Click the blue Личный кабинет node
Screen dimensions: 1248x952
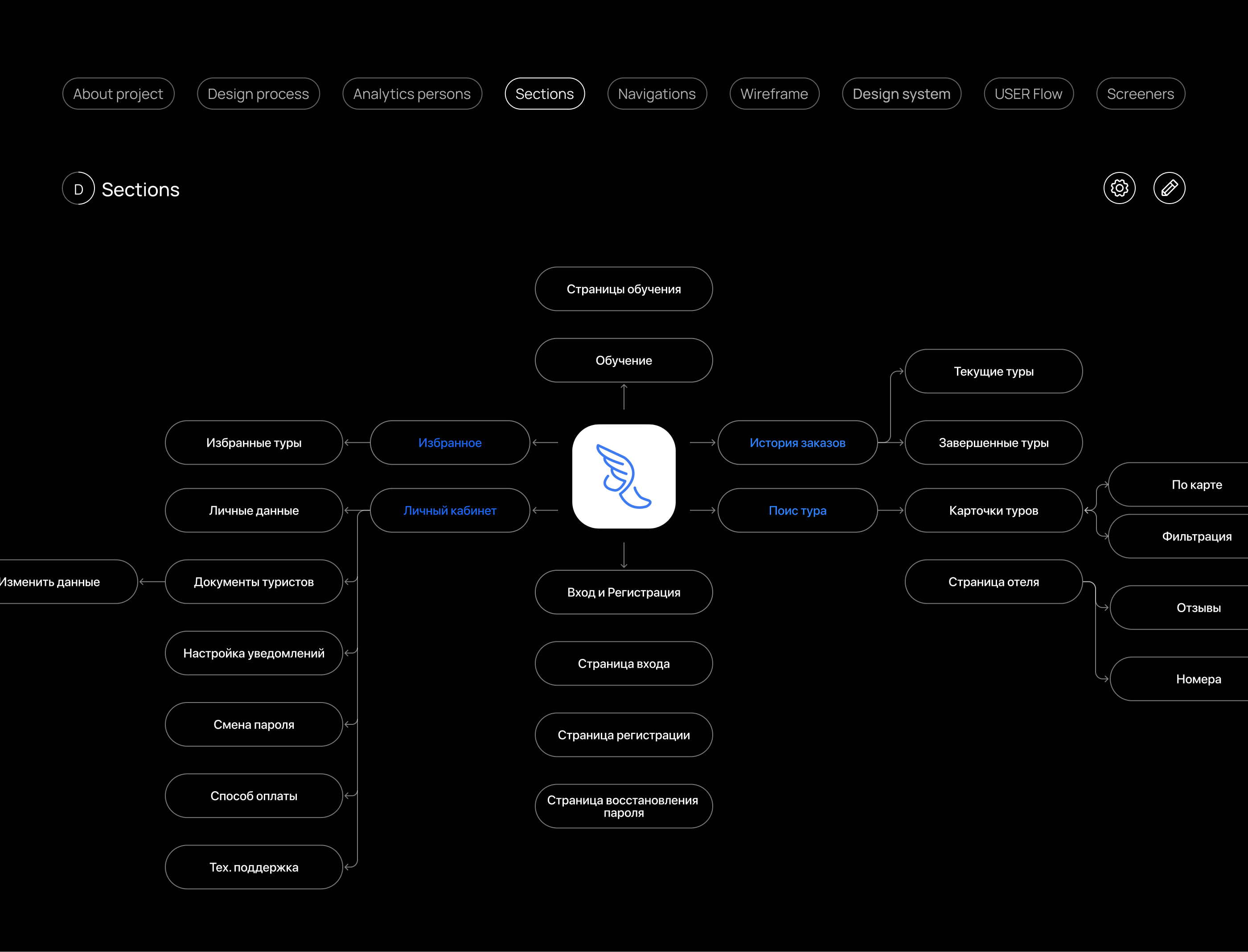click(x=450, y=511)
